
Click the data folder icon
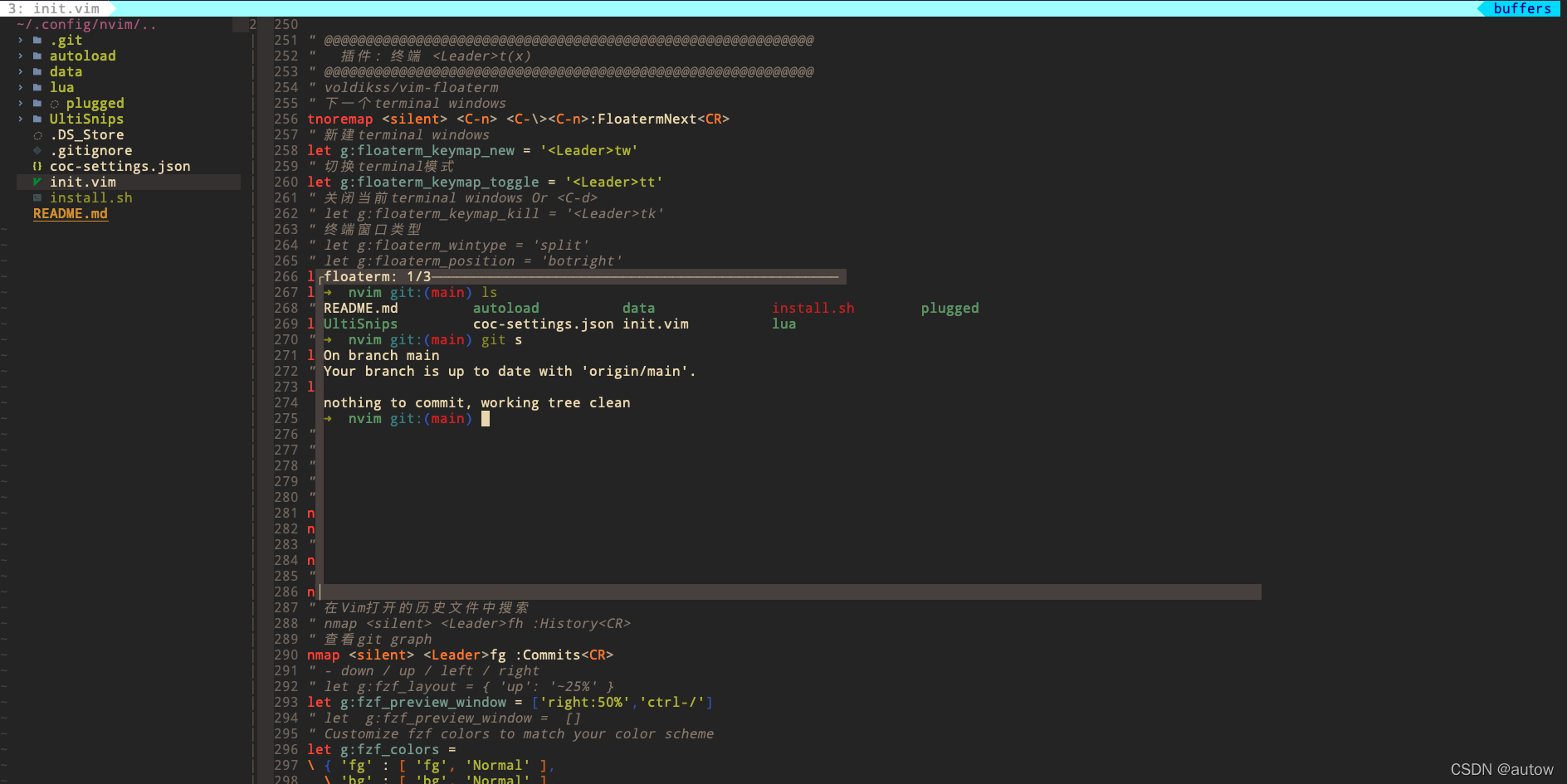tap(37, 72)
